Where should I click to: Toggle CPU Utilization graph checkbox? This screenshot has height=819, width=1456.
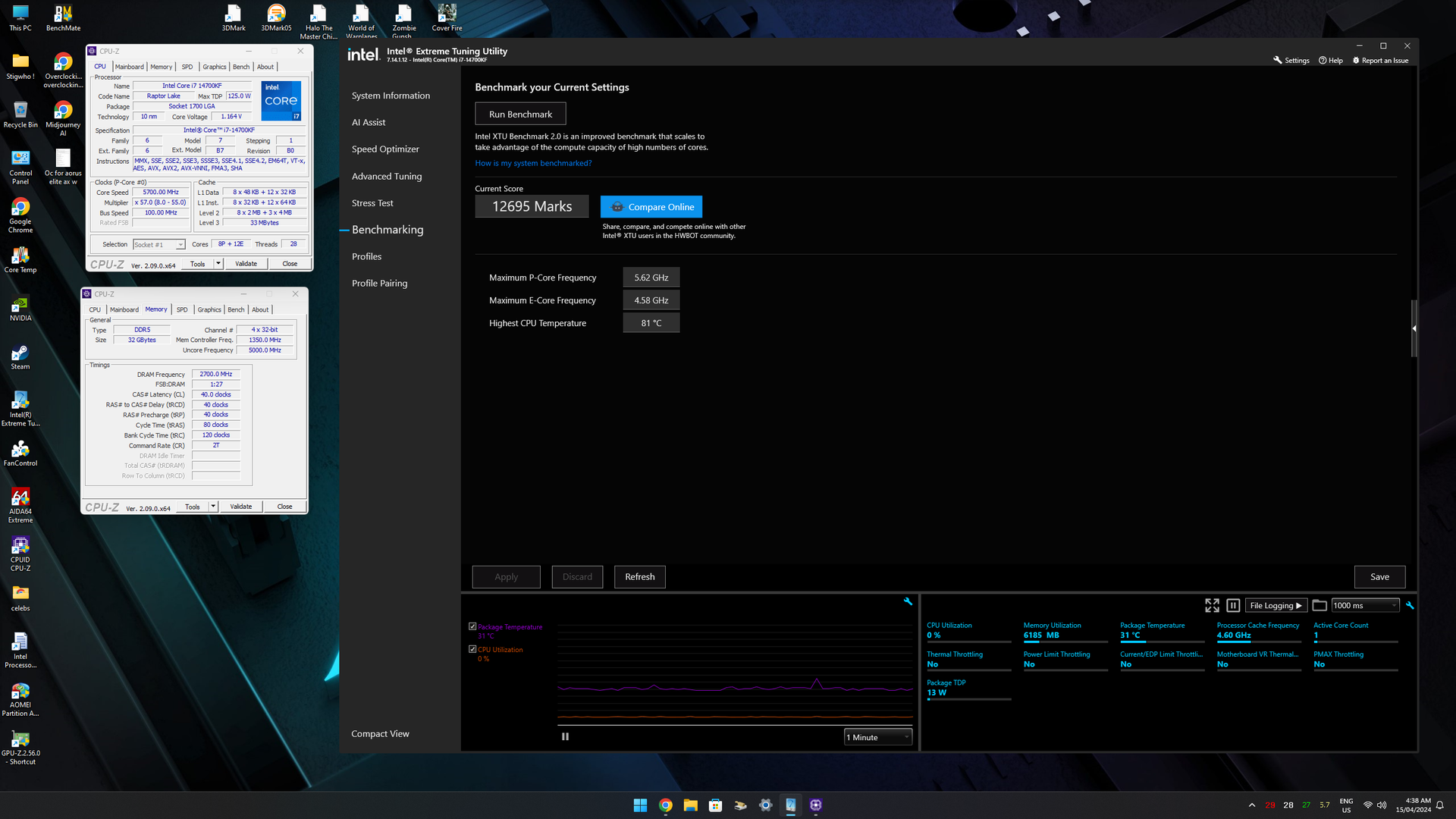[x=472, y=649]
